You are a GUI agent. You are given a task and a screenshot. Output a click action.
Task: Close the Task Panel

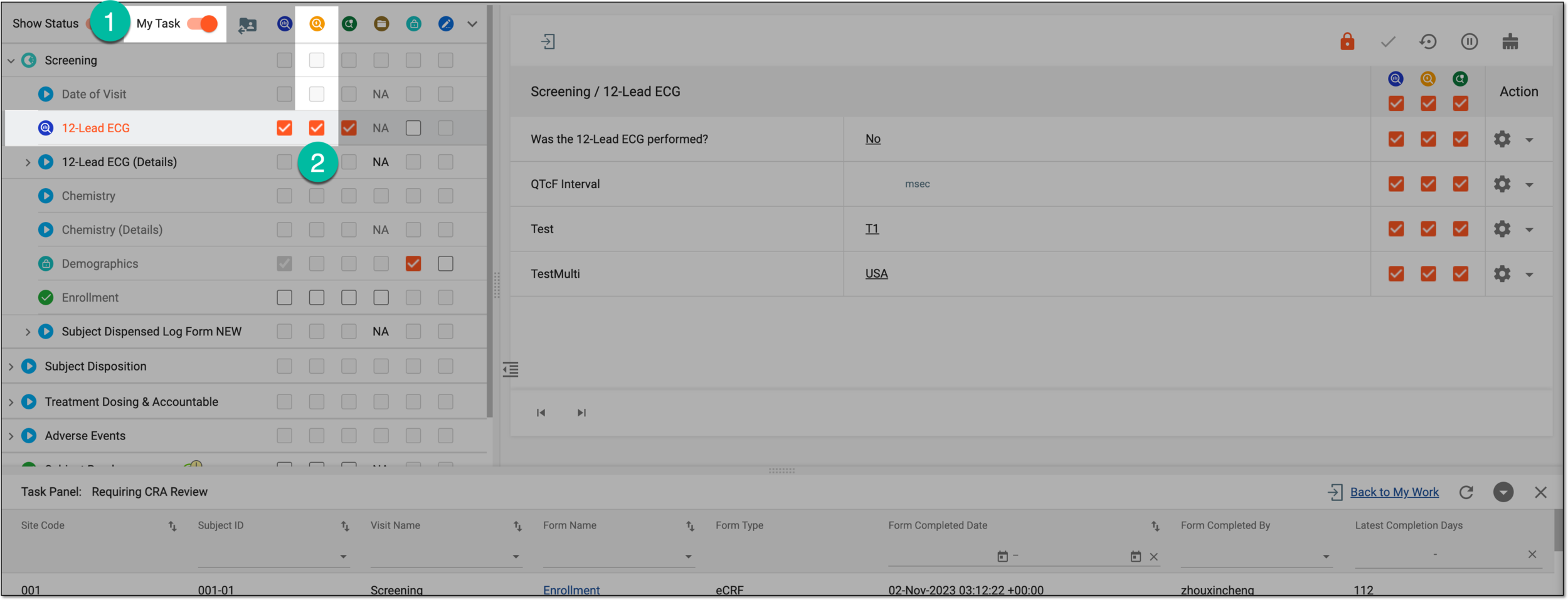click(x=1541, y=493)
